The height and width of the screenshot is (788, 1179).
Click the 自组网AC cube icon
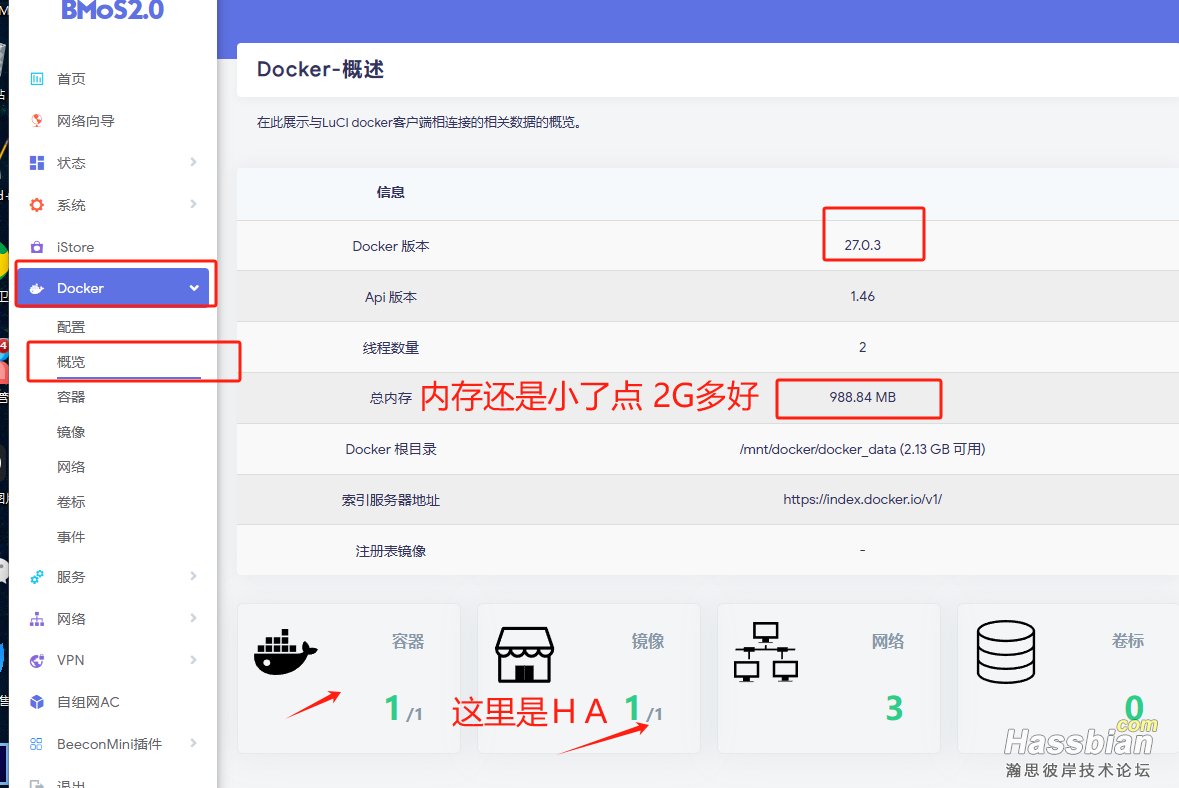click(36, 702)
